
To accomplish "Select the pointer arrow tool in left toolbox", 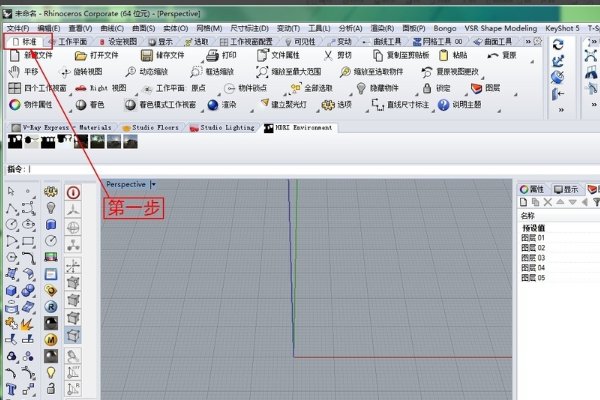I will pyautogui.click(x=10, y=190).
